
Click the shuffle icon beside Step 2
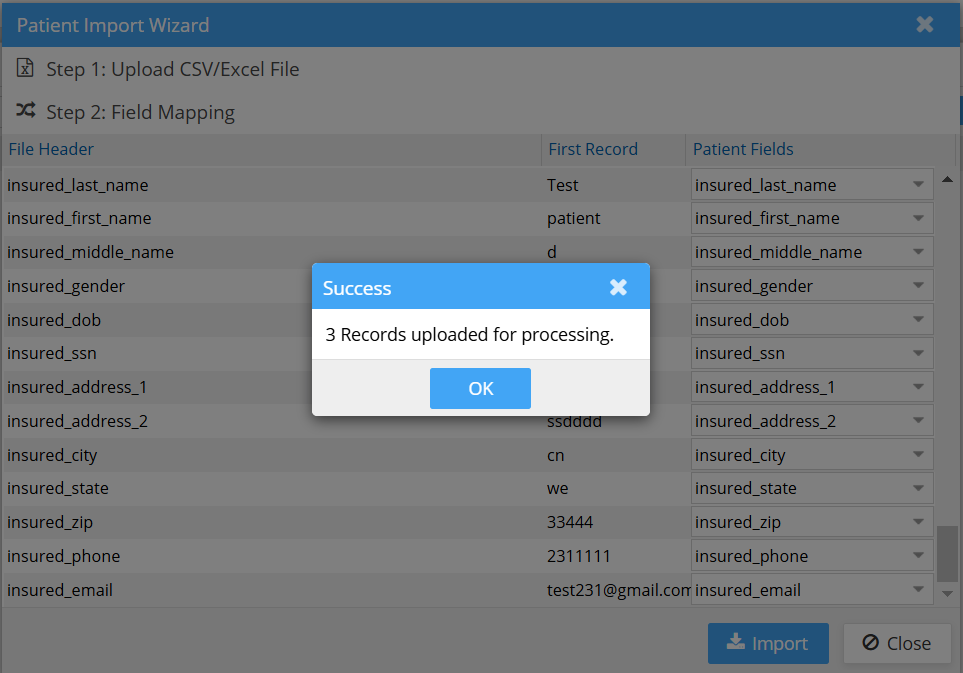coord(26,111)
